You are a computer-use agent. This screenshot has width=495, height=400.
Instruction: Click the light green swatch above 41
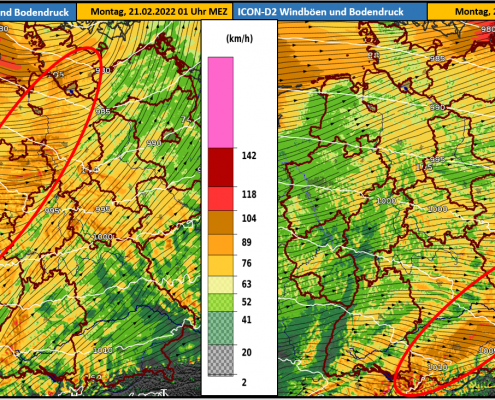point(221,302)
